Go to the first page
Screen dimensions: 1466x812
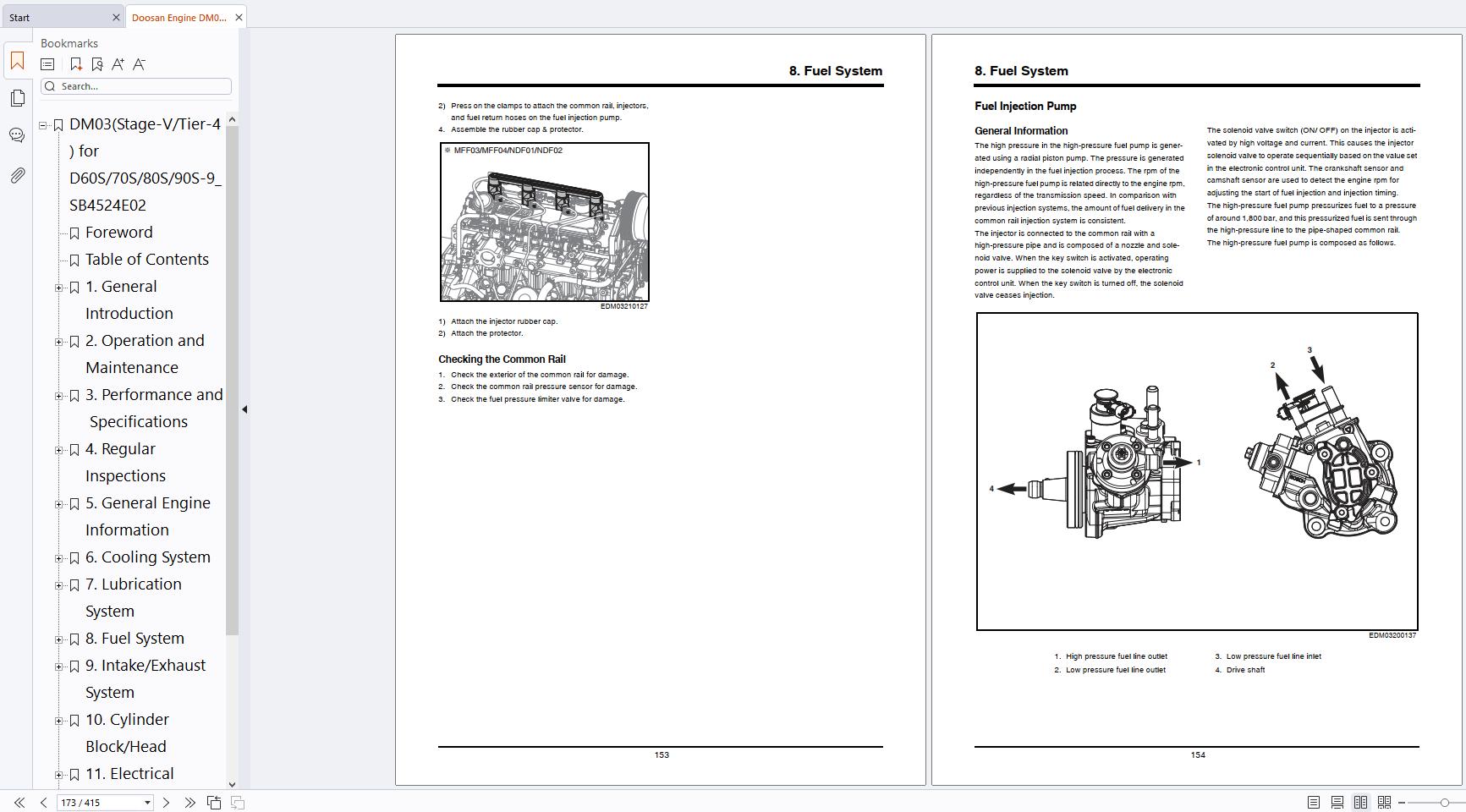(x=19, y=803)
